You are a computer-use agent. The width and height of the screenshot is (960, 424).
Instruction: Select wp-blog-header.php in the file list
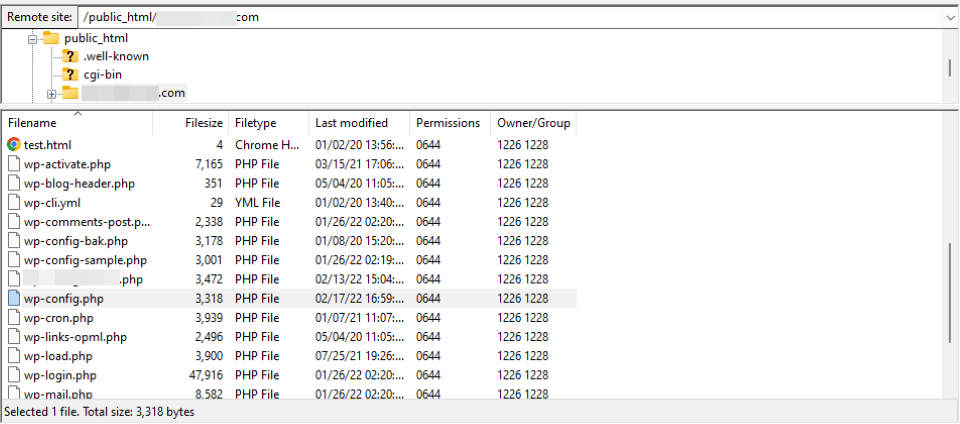coord(80,184)
